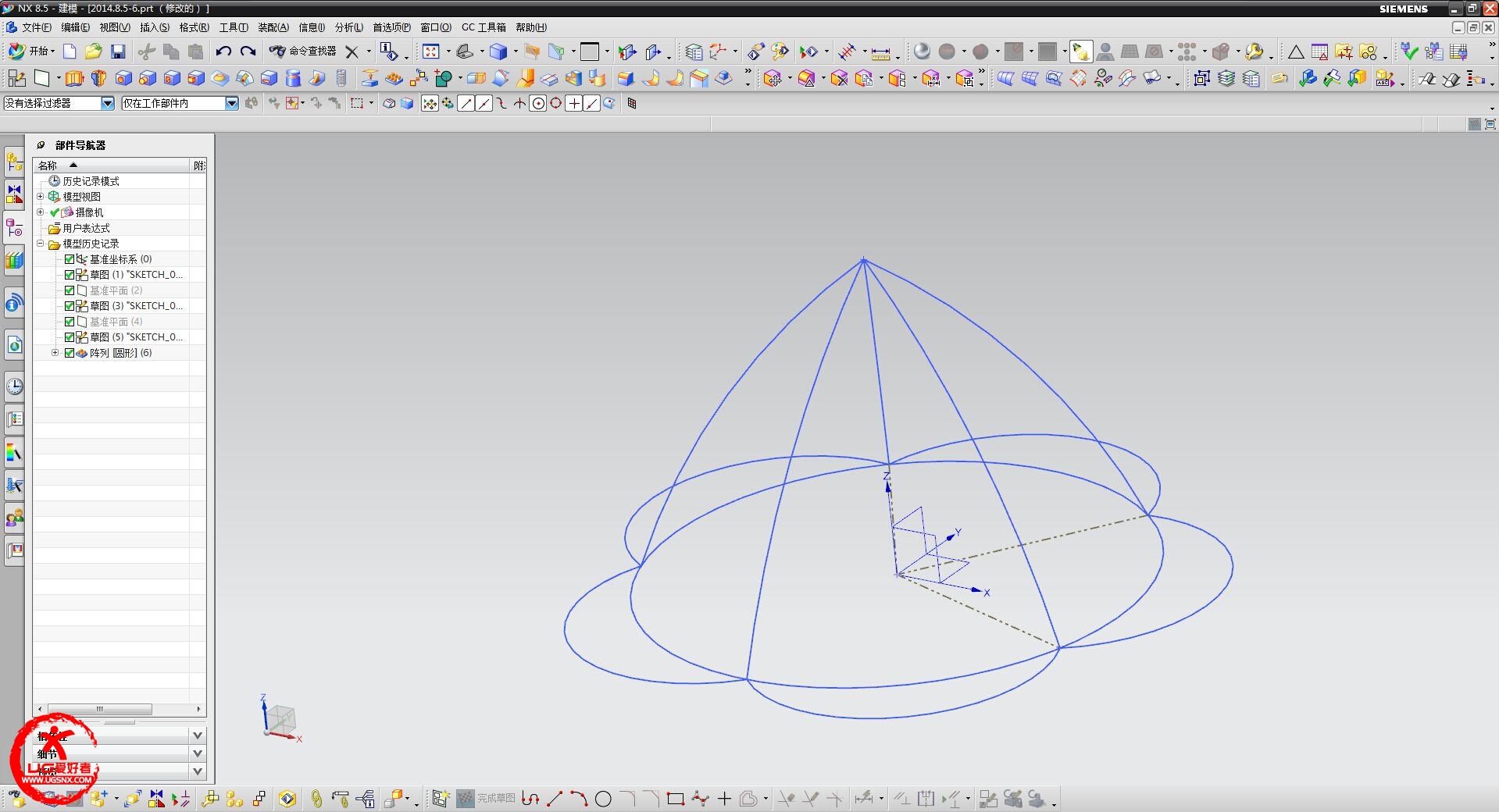
Task: Open the 插入(S) menu
Action: point(154,27)
